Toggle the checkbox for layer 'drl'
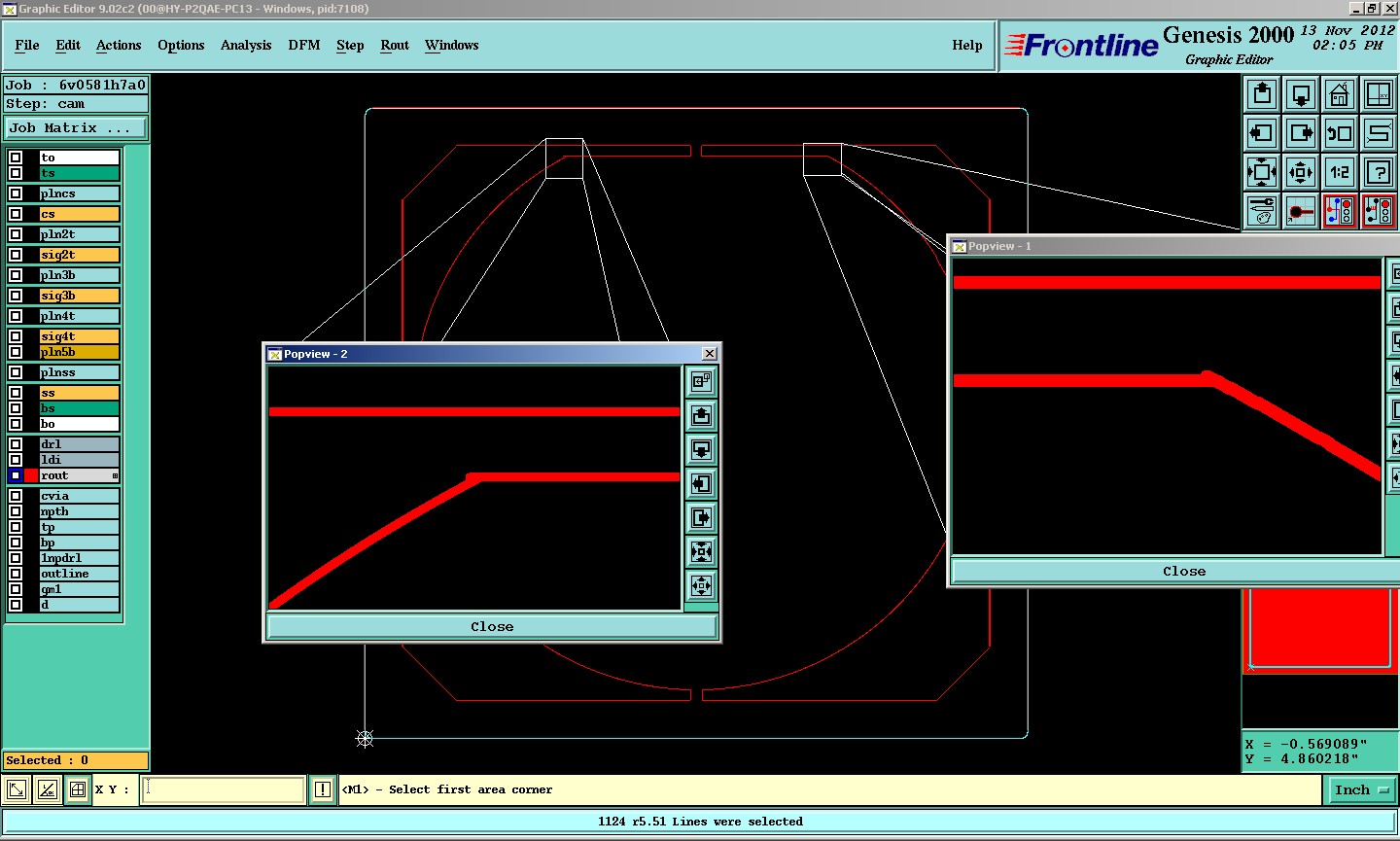The width and height of the screenshot is (1400, 841). (16, 444)
